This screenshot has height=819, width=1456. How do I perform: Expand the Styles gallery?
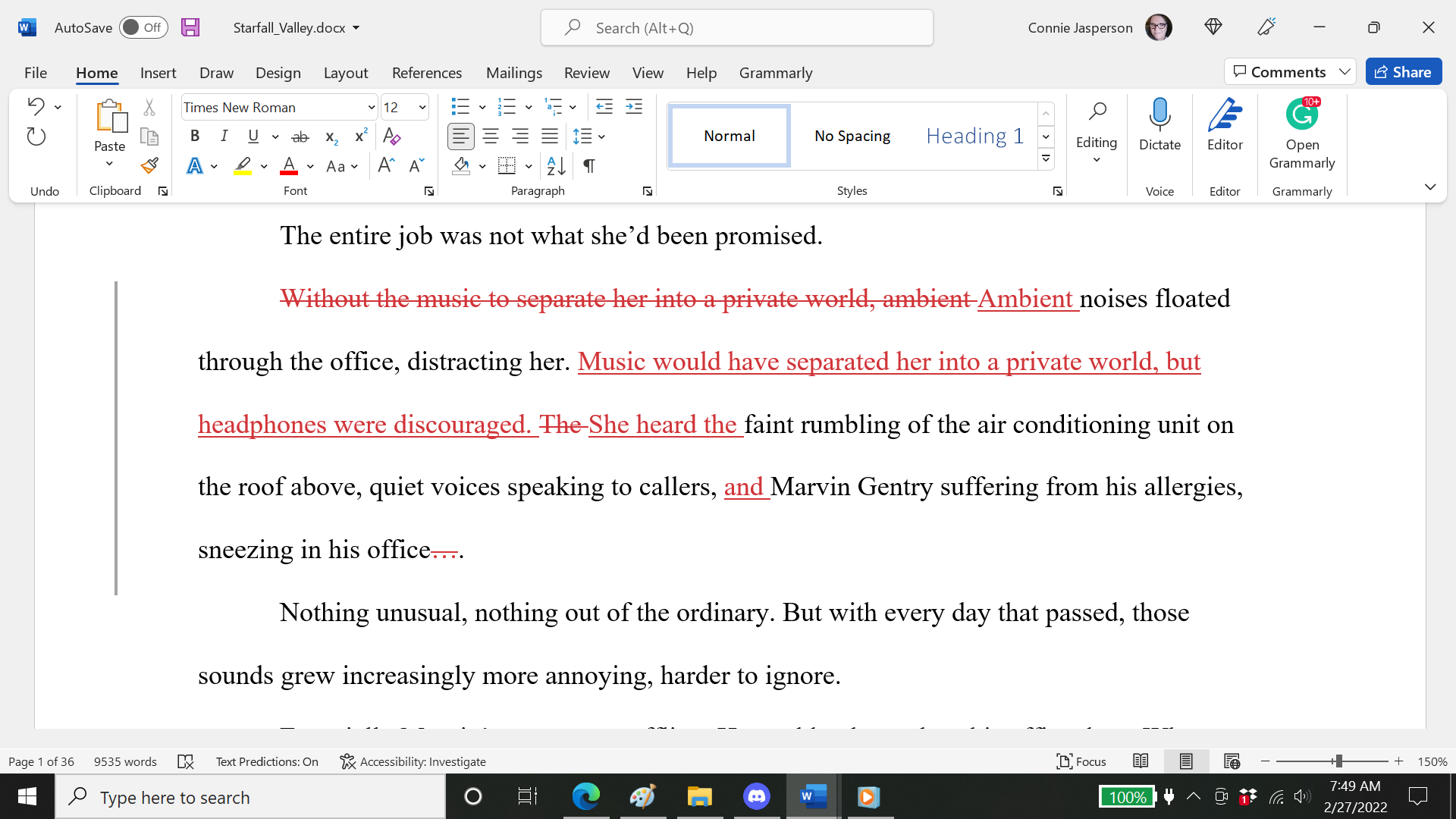click(1046, 158)
